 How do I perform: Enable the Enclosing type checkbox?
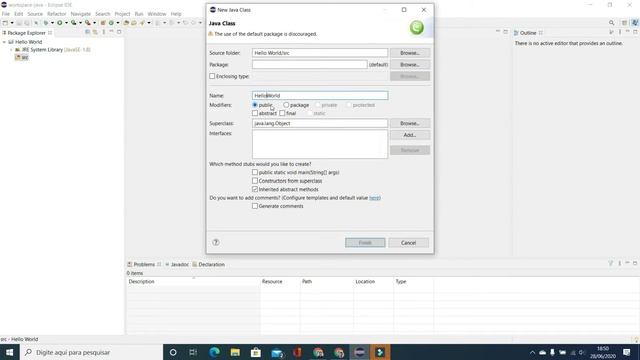[212, 76]
